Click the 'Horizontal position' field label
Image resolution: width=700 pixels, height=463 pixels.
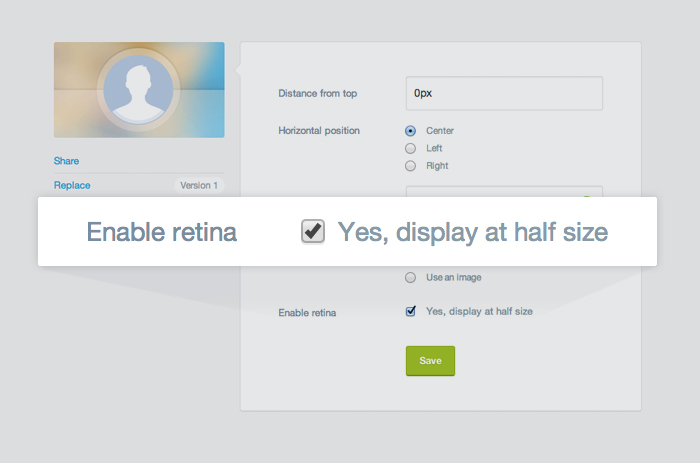pyautogui.click(x=319, y=131)
